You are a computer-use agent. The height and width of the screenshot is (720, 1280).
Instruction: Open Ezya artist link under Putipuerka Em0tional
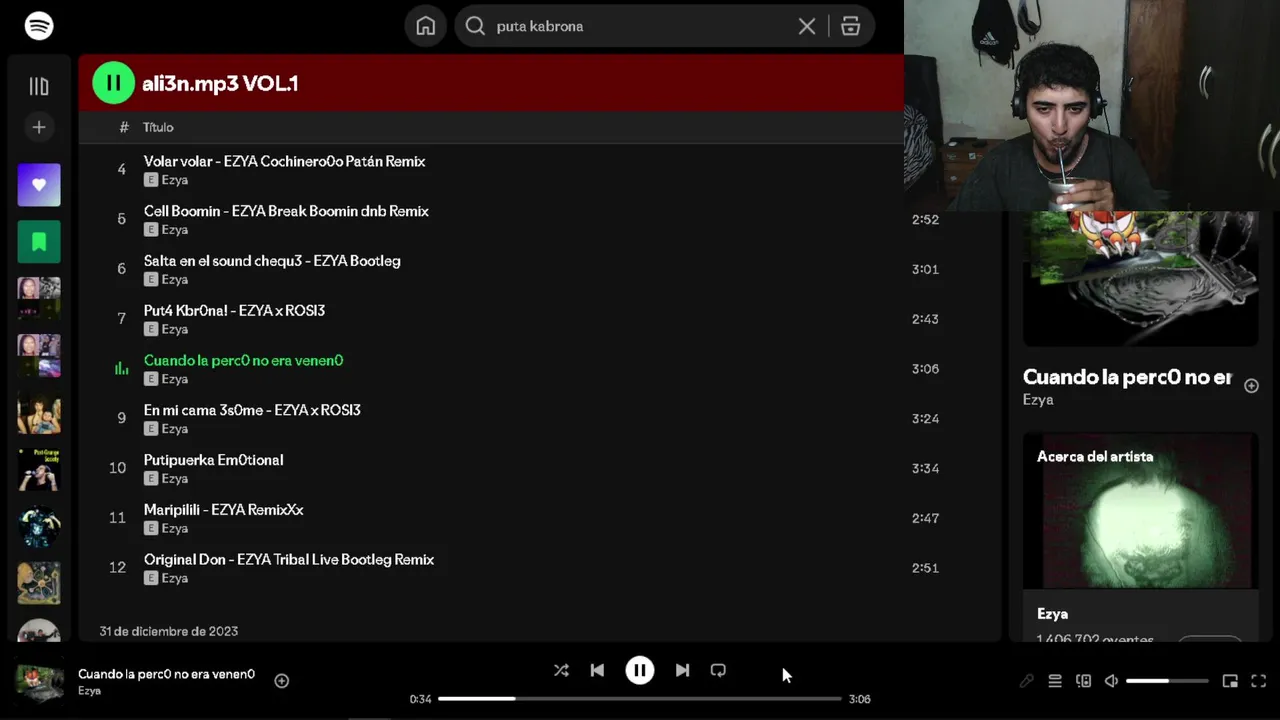point(175,478)
